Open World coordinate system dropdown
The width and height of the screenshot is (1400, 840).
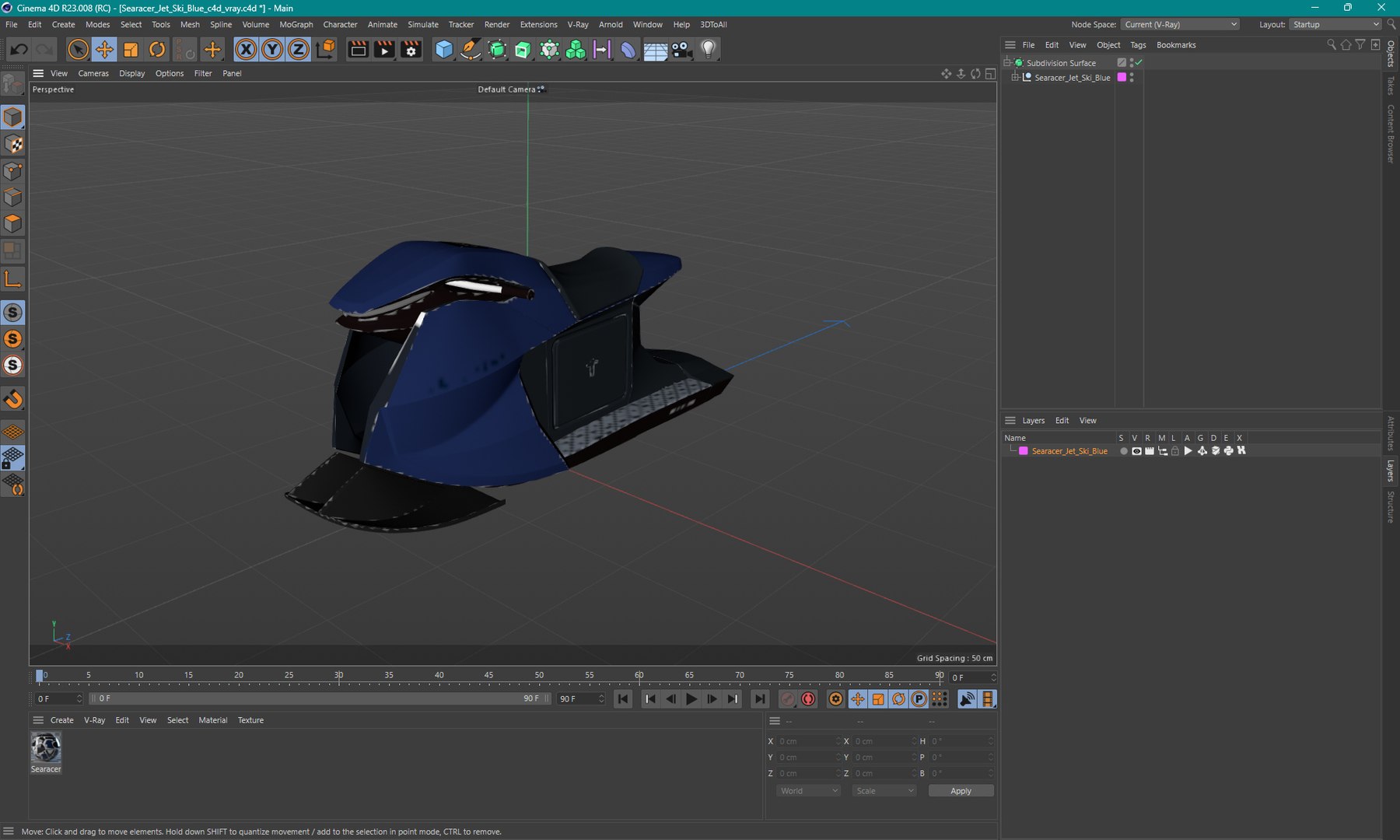tap(808, 791)
